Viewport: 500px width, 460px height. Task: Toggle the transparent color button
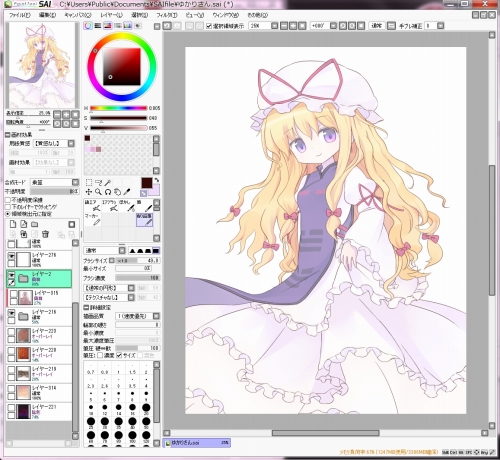click(x=143, y=193)
